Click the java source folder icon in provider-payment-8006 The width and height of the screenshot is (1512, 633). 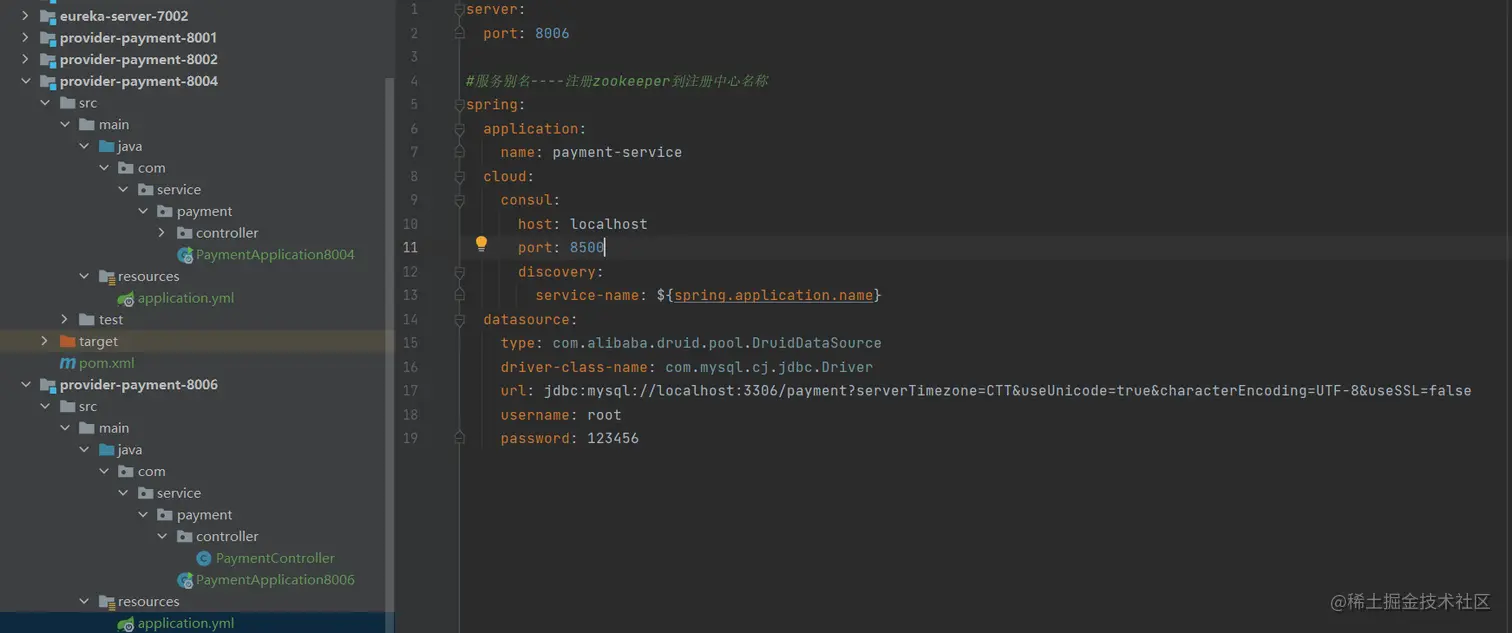pos(106,450)
